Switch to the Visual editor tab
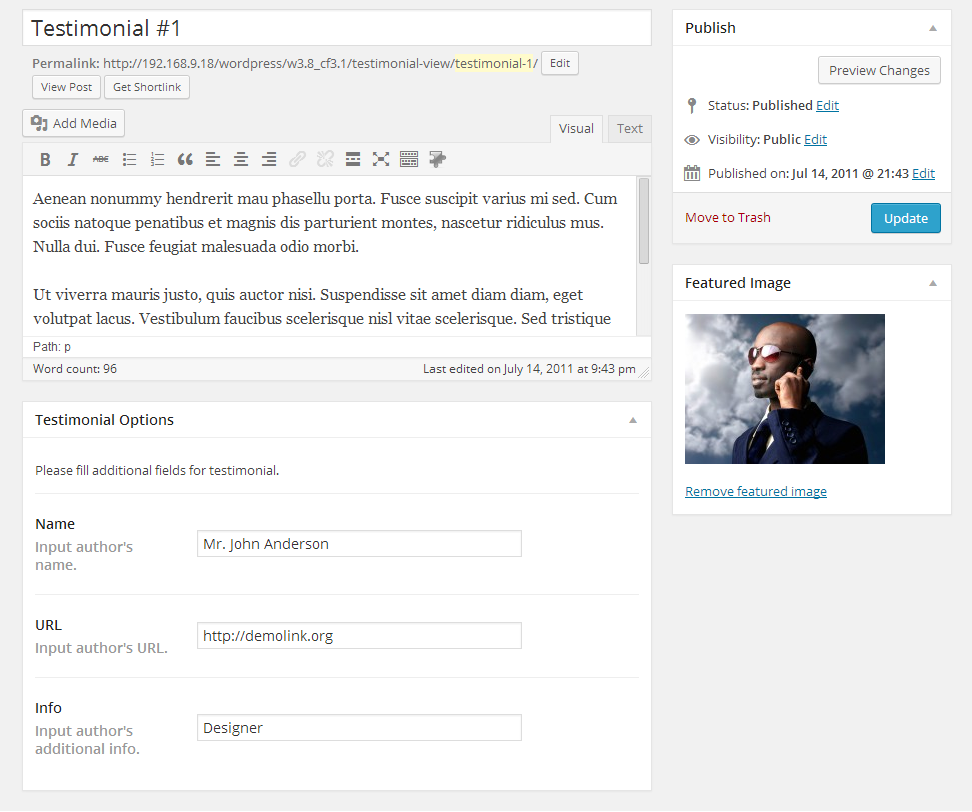Screen dimensions: 972x812 [576, 129]
